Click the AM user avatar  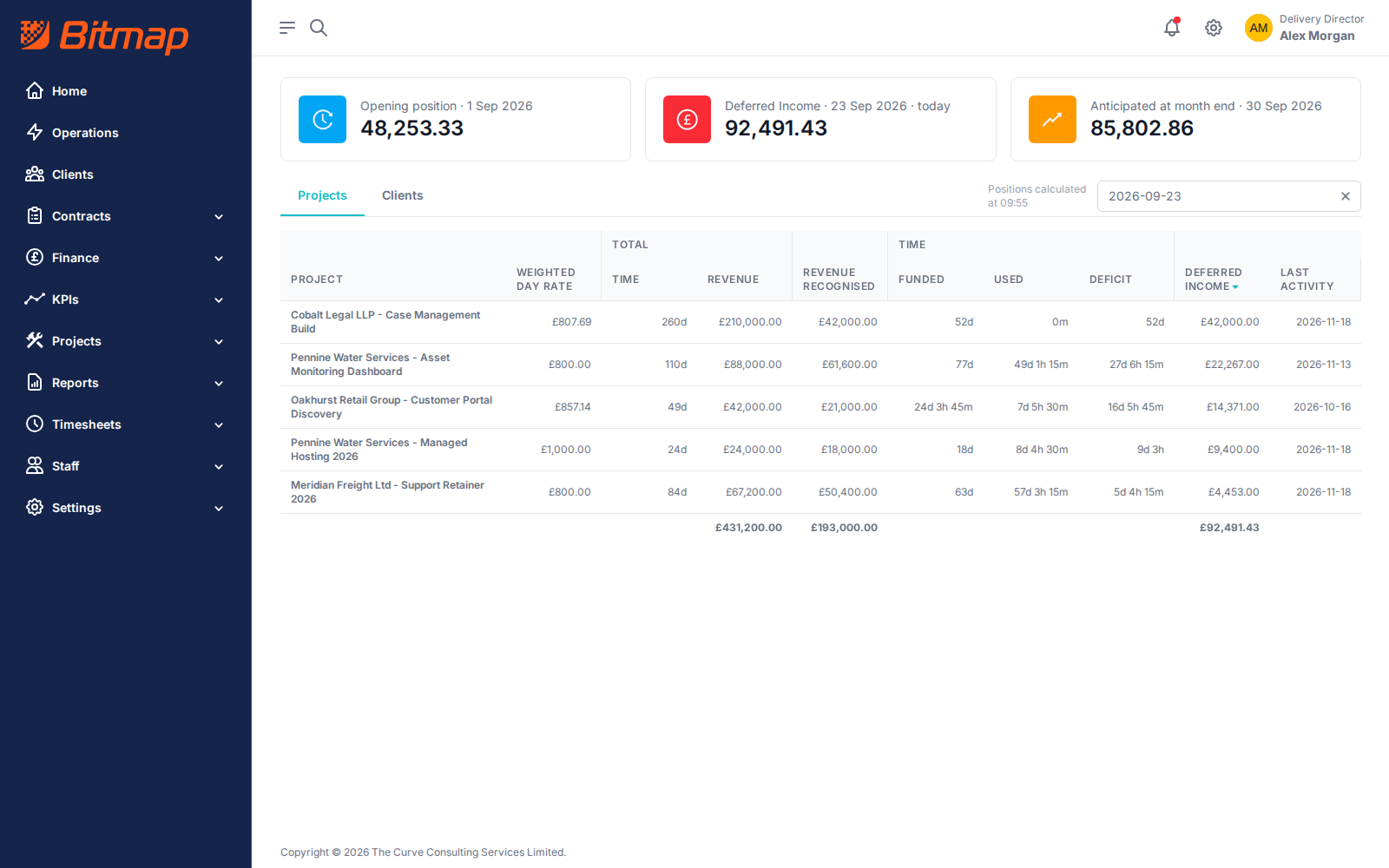click(x=1259, y=28)
